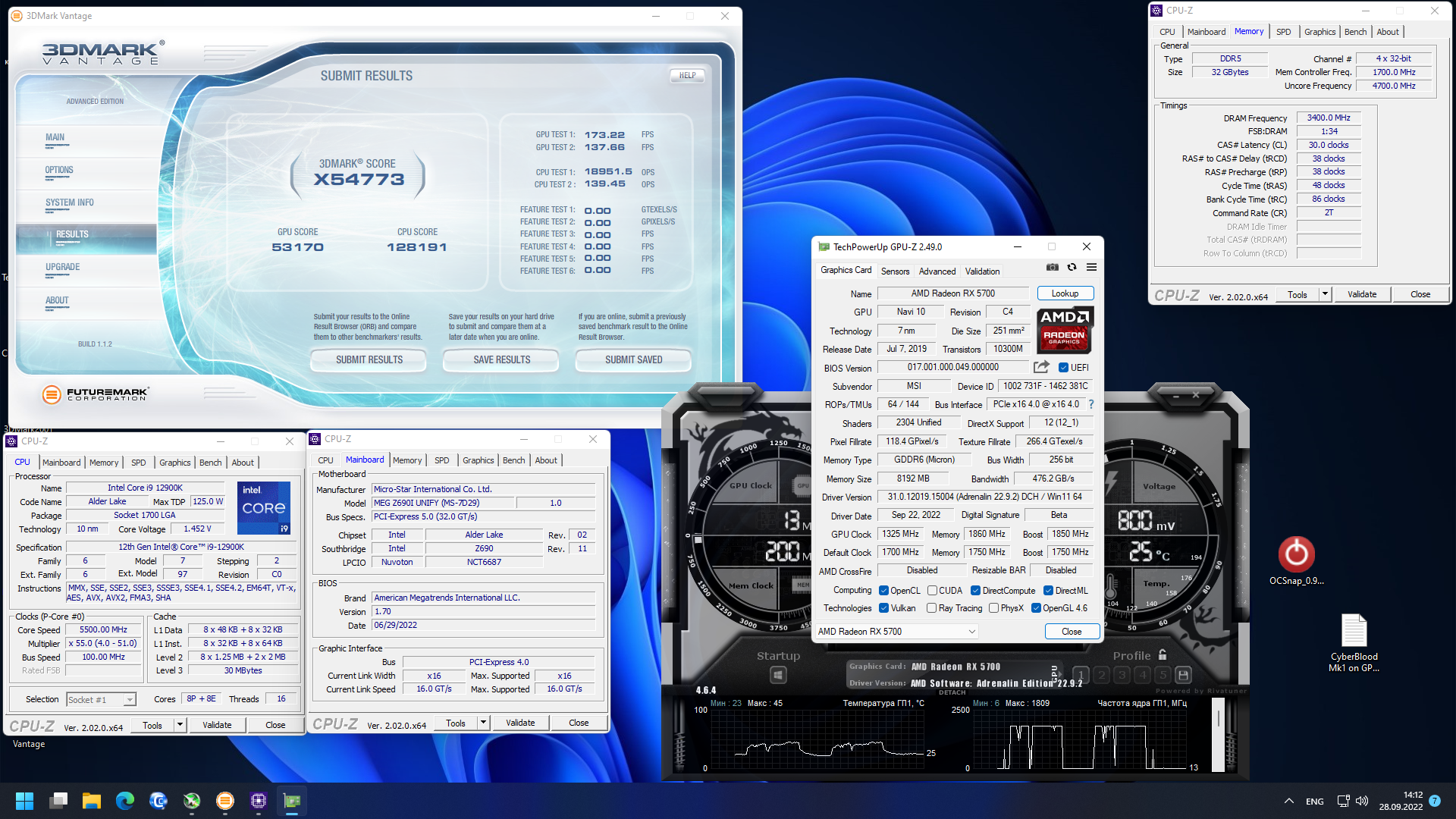Toggle DirectCompute checkbox in GPU-Z
Viewport: 1456px width, 819px height.
tap(975, 591)
